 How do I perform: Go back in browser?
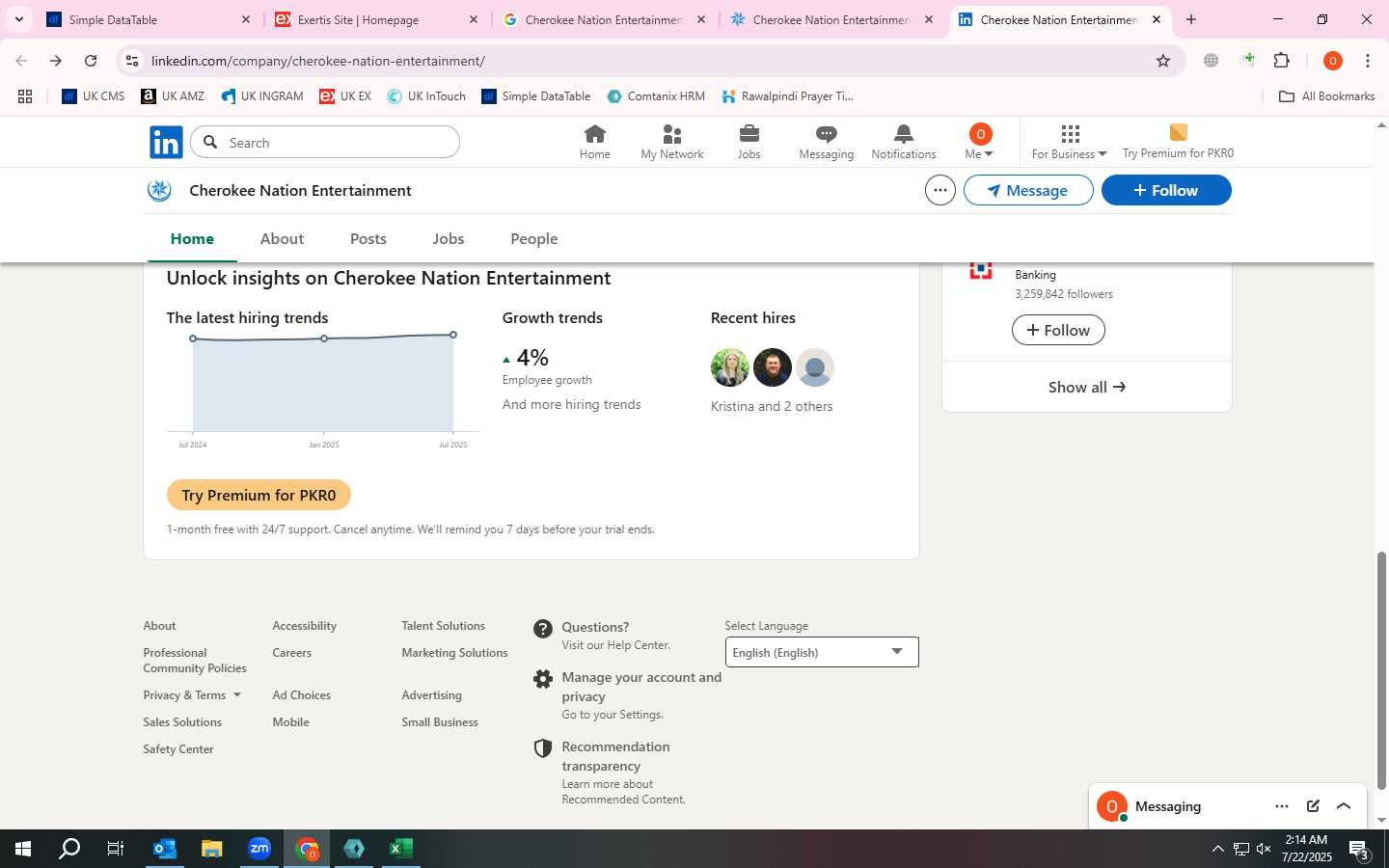click(x=21, y=61)
